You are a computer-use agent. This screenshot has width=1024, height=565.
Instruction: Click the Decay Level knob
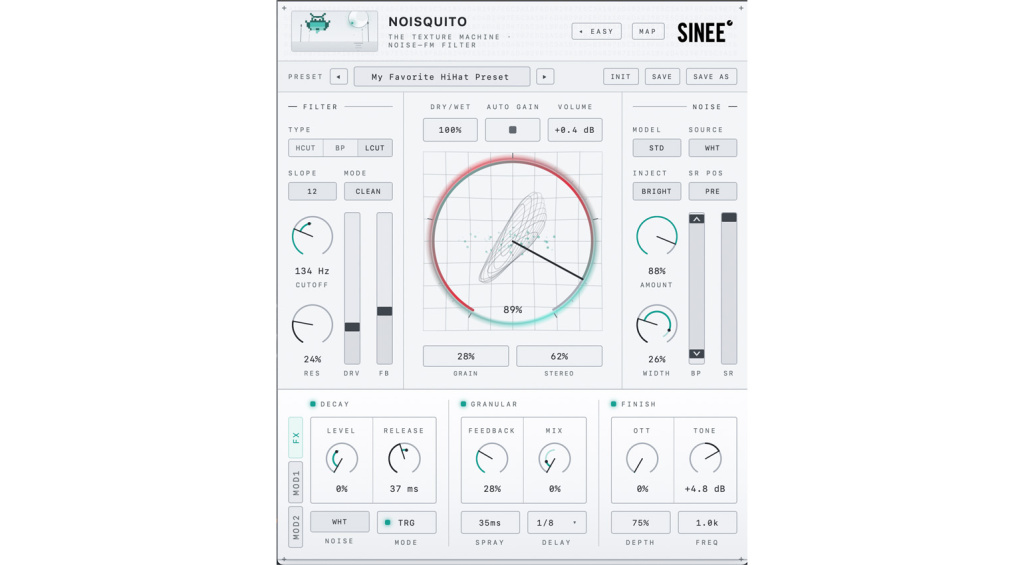[342, 459]
